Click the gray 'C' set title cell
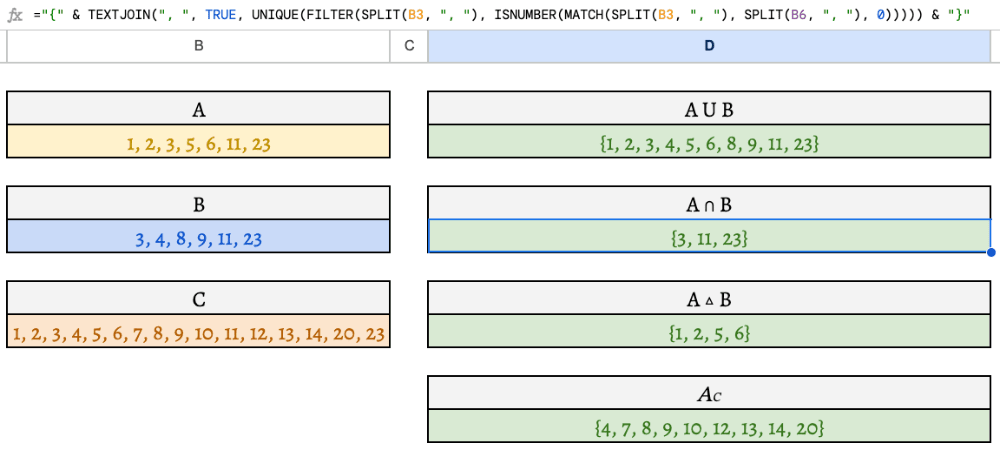 tap(198, 298)
